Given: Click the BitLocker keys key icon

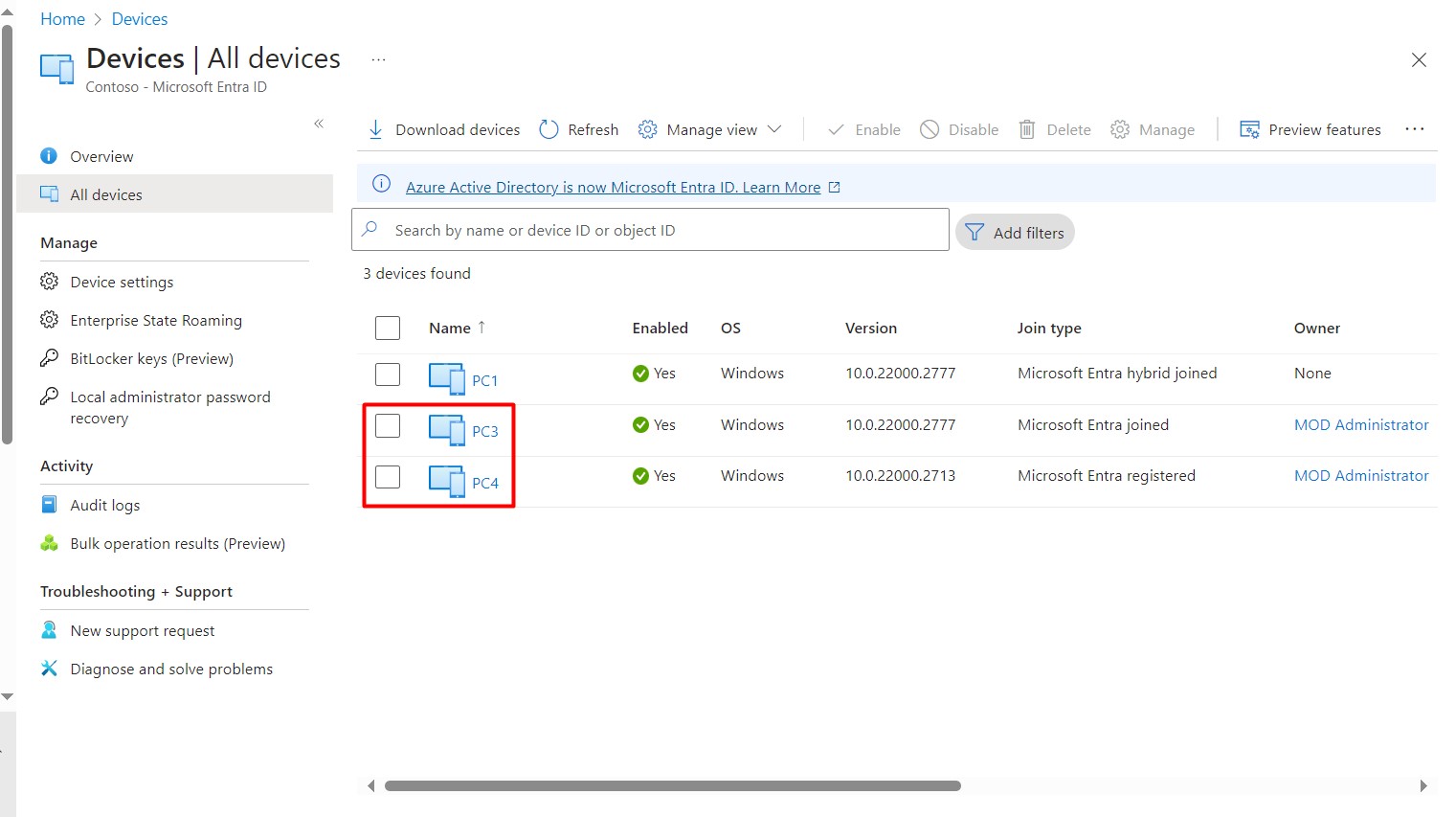Looking at the screenshot, I should click(x=49, y=357).
